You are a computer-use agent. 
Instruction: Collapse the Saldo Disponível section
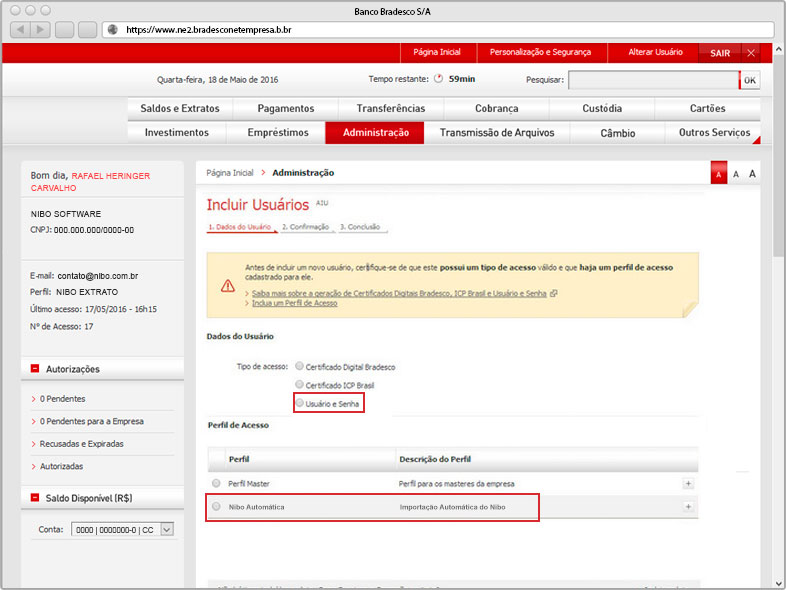click(35, 497)
